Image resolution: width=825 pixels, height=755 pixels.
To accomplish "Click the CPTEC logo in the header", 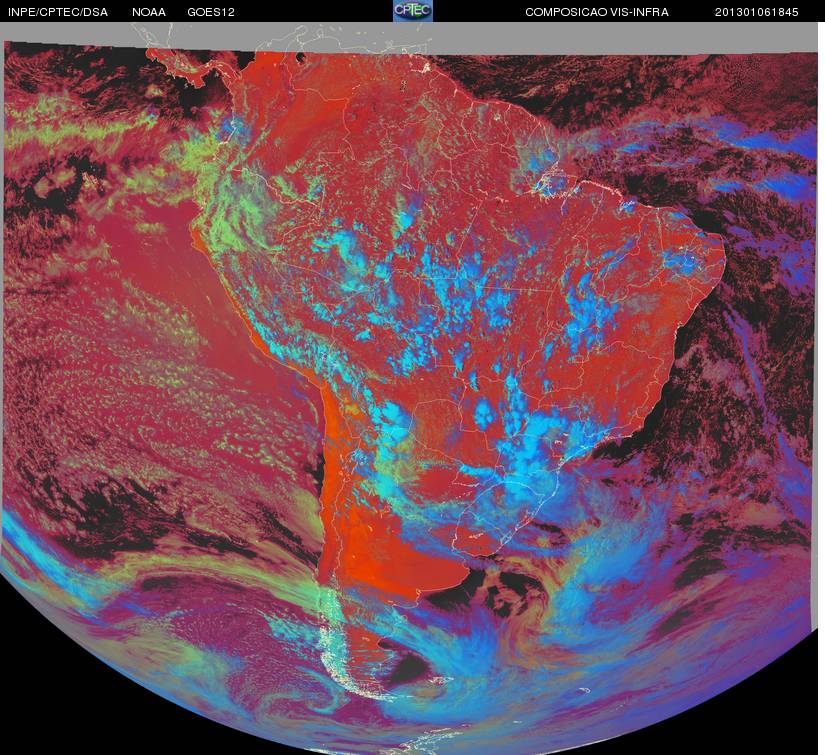I will (413, 11).
